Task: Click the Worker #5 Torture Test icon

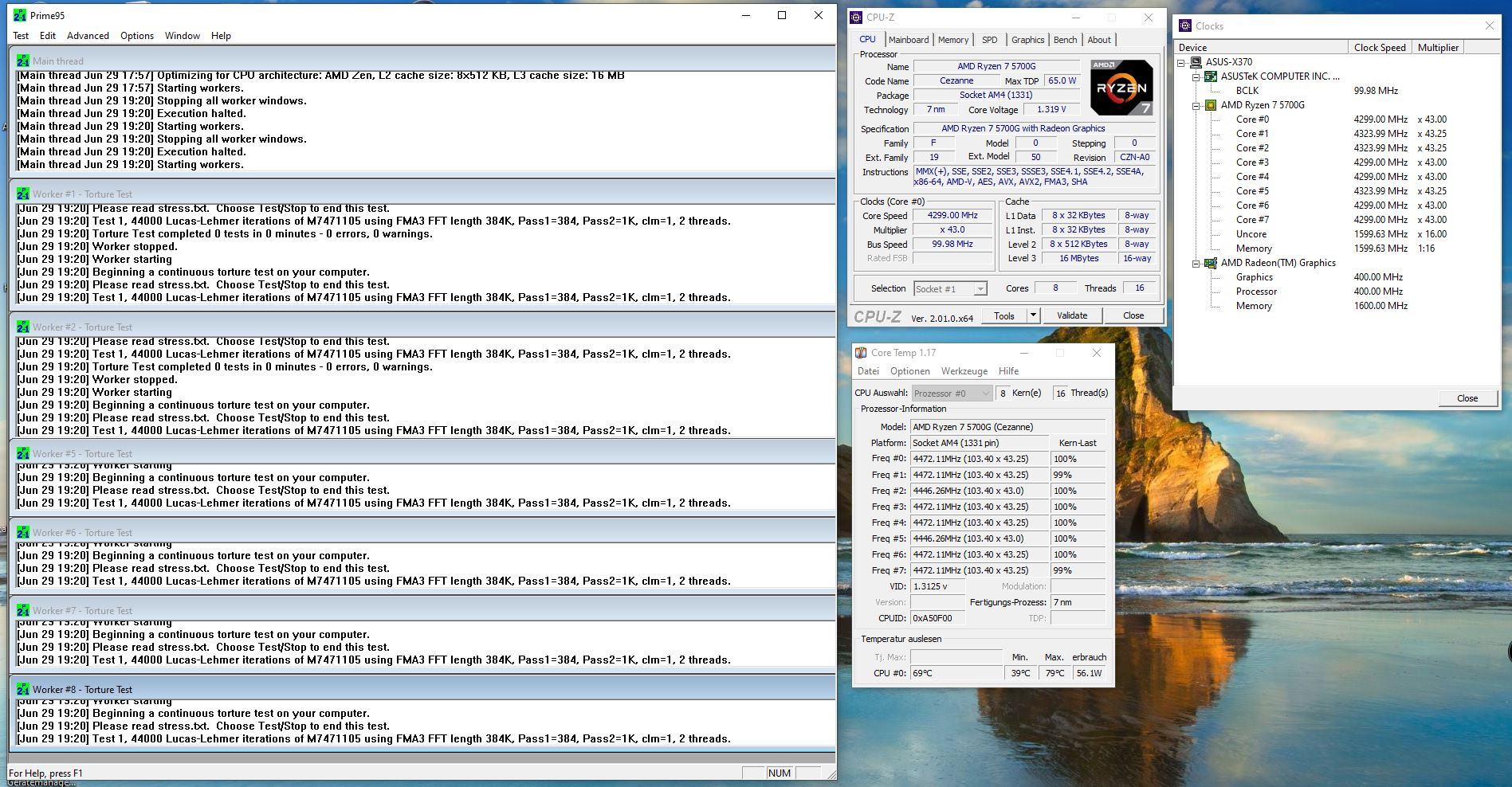Action: click(x=23, y=453)
